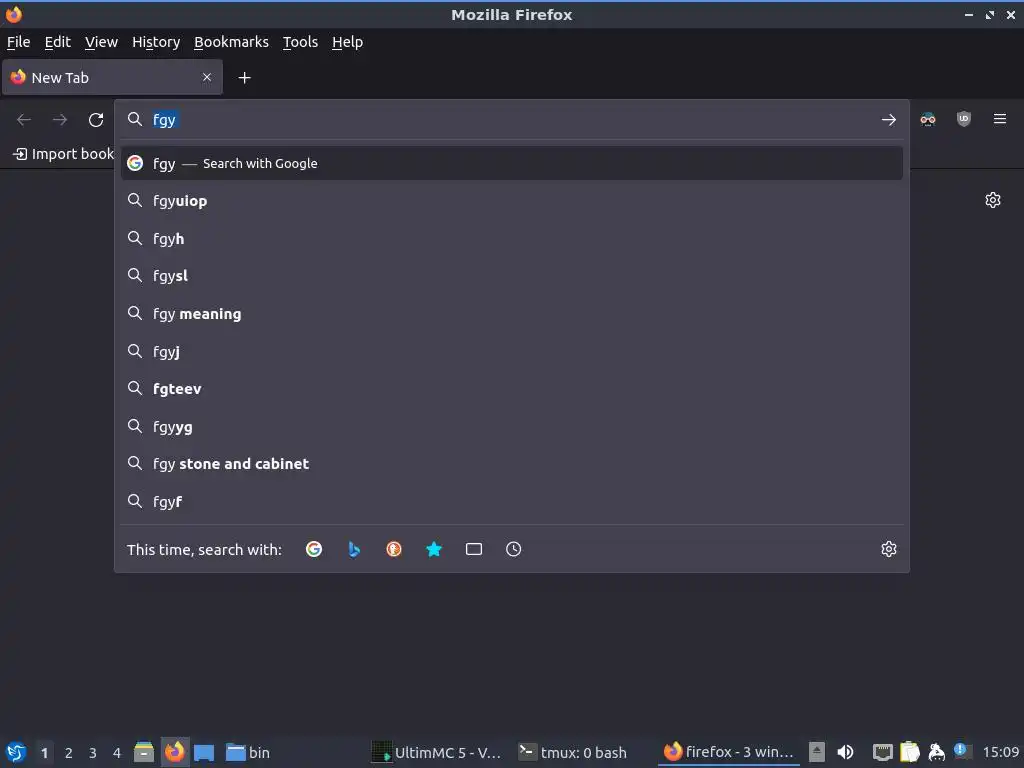Switch to workspace 2

click(x=69, y=752)
